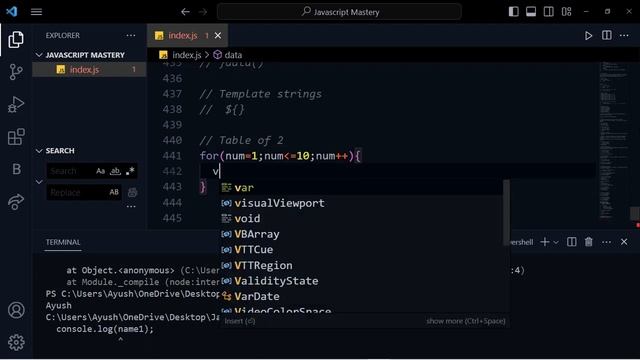Toggle bottom panel visibility
640x360 pixels.
coord(531,12)
